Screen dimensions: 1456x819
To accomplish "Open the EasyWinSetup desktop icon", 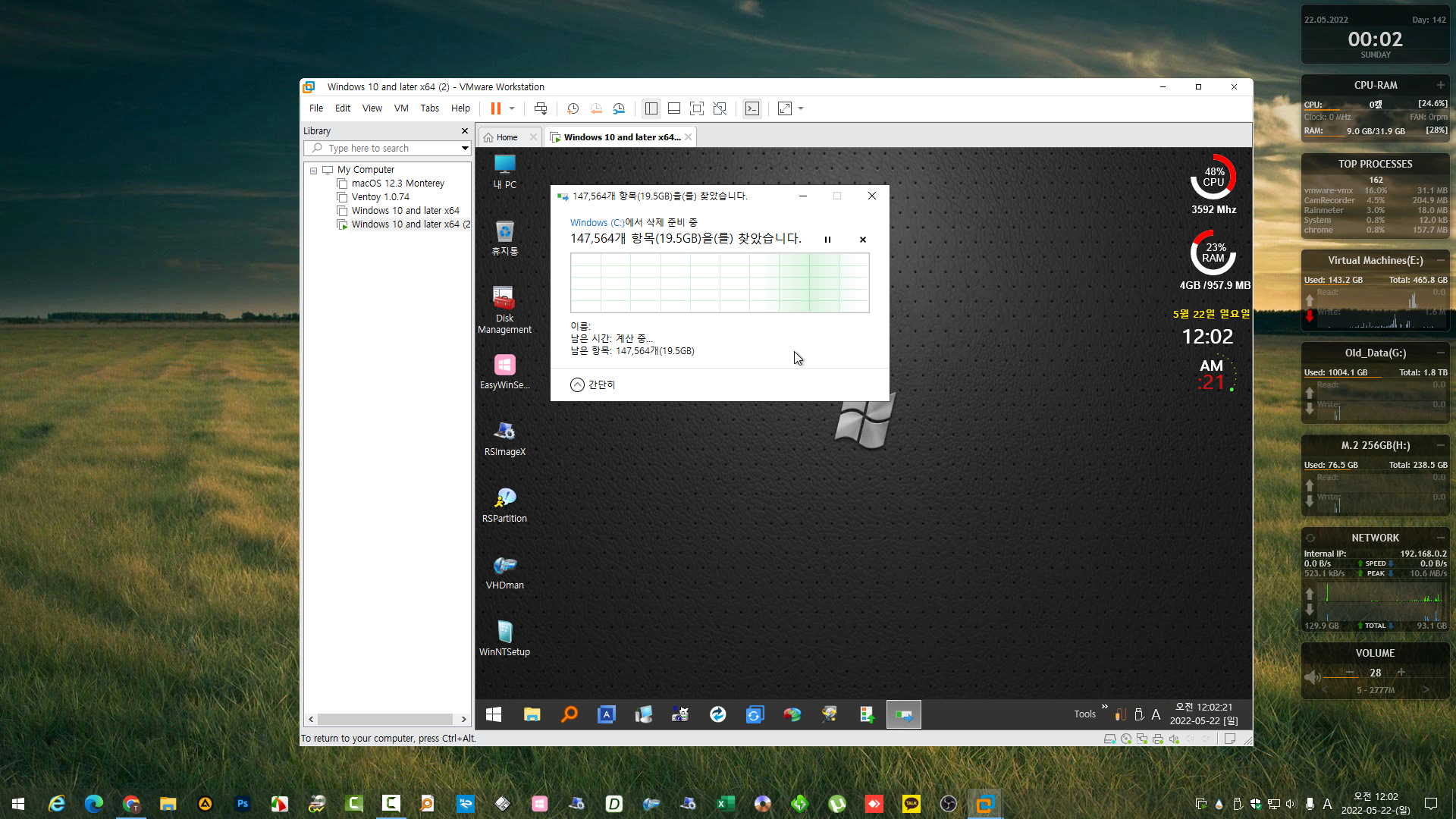I will pos(504,372).
